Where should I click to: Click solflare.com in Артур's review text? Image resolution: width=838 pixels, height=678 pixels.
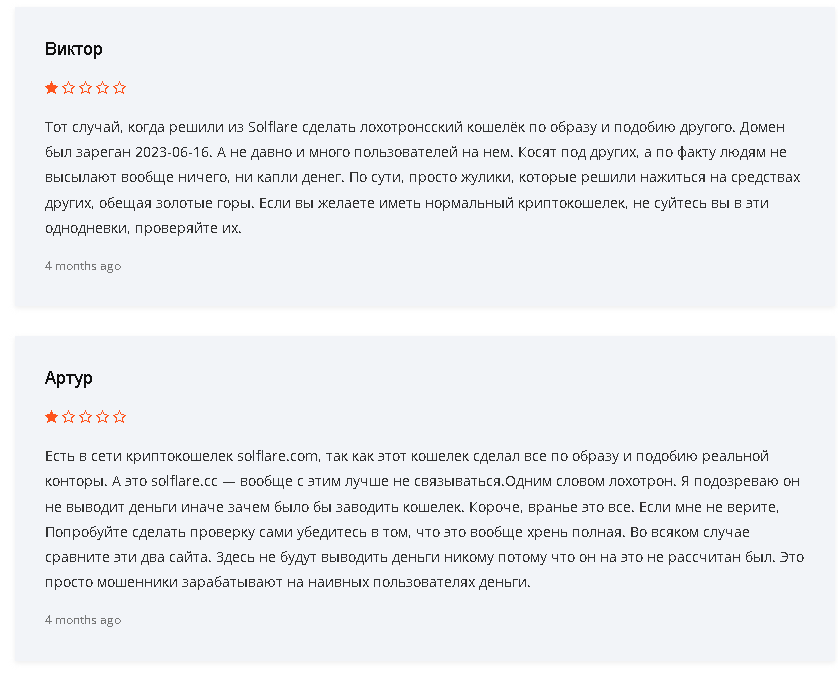[x=278, y=456]
